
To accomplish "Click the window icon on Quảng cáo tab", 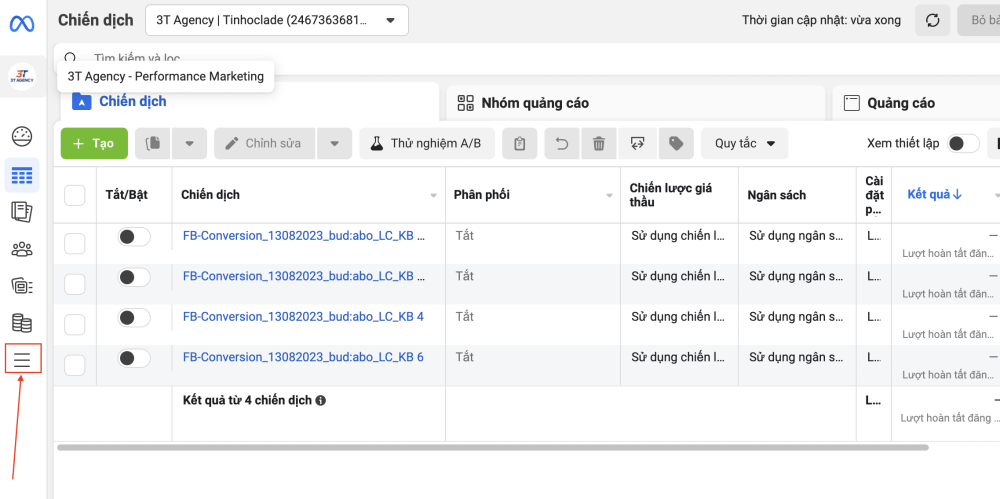I will coord(852,103).
